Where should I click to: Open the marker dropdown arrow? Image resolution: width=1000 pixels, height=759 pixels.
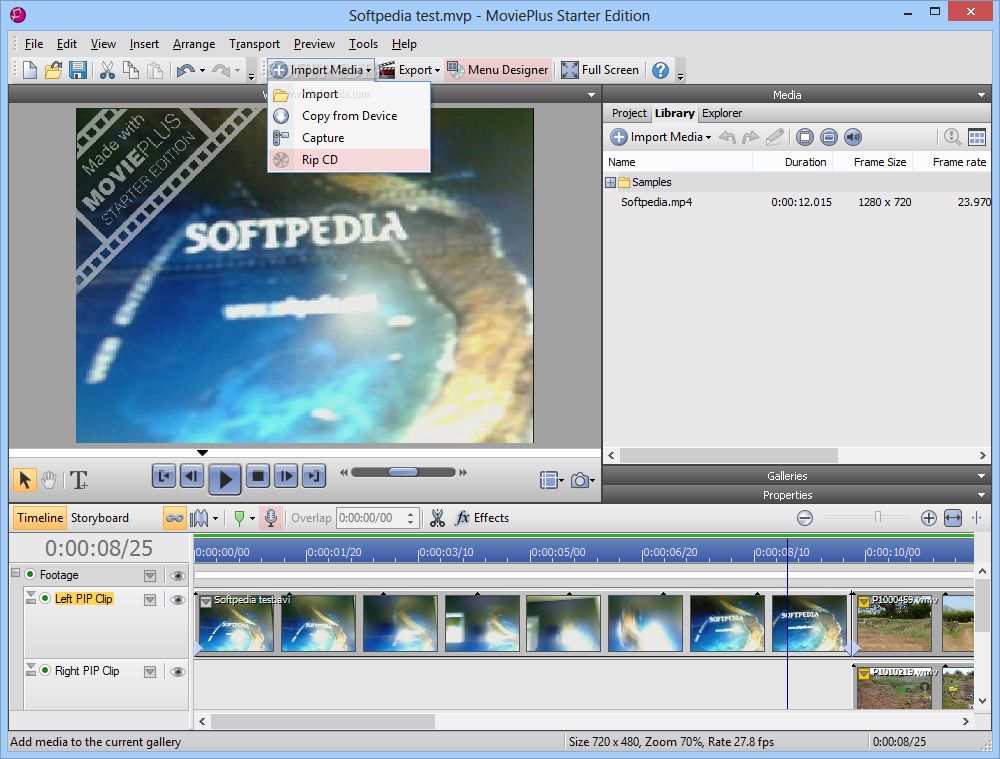coord(253,518)
